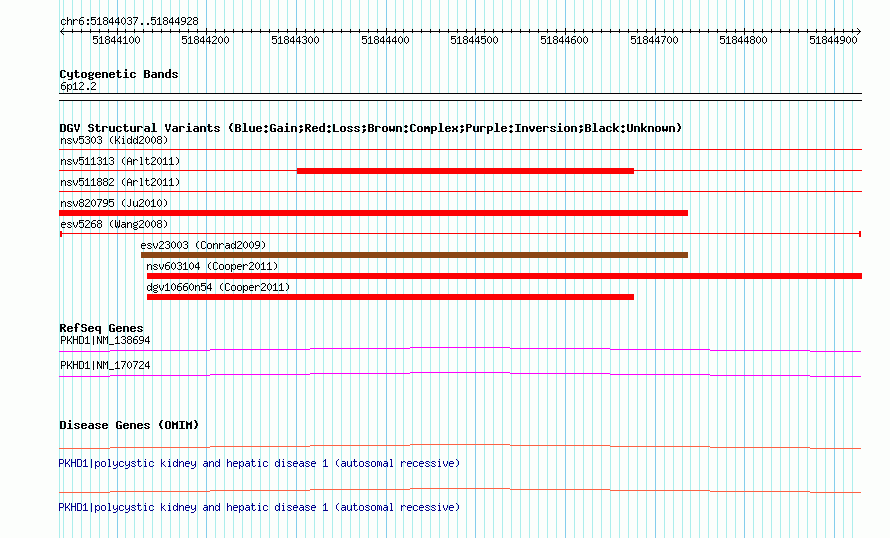This screenshot has width=890, height=538.
Task: Open the first PKHD1 polycystic kidney disease link
Action: tap(259, 464)
